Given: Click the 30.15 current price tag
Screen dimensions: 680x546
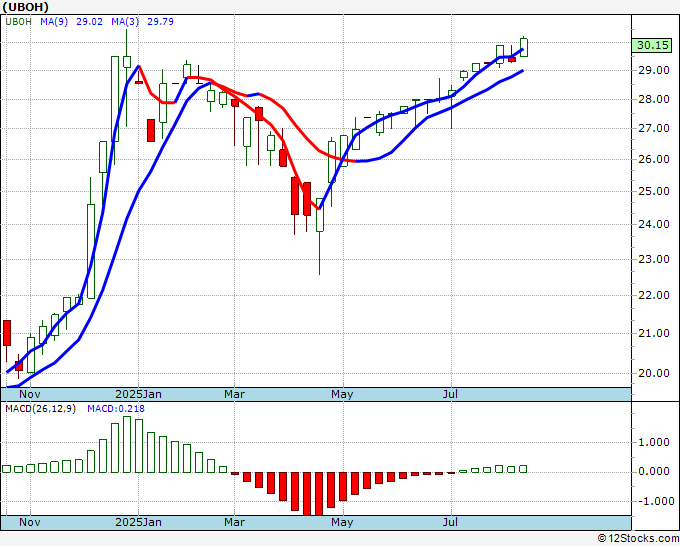Looking at the screenshot, I should 652,45.
